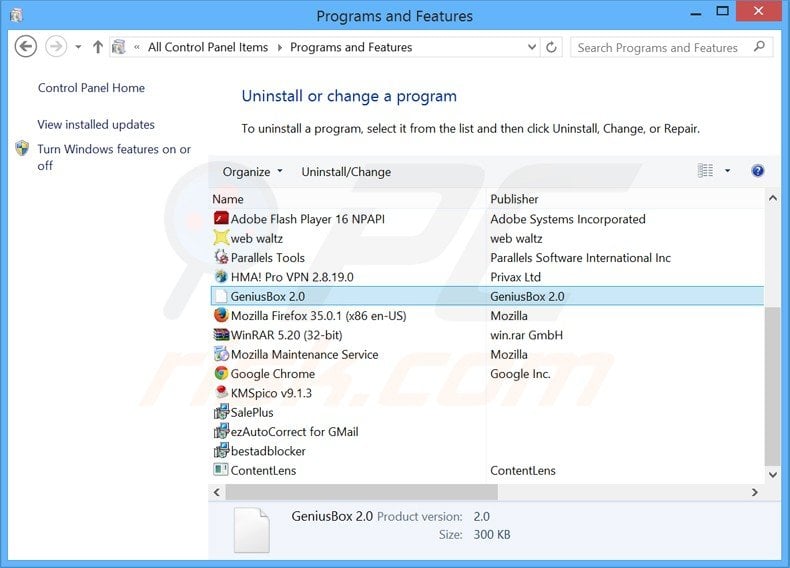Click the ContentLens icon

pyautogui.click(x=221, y=470)
